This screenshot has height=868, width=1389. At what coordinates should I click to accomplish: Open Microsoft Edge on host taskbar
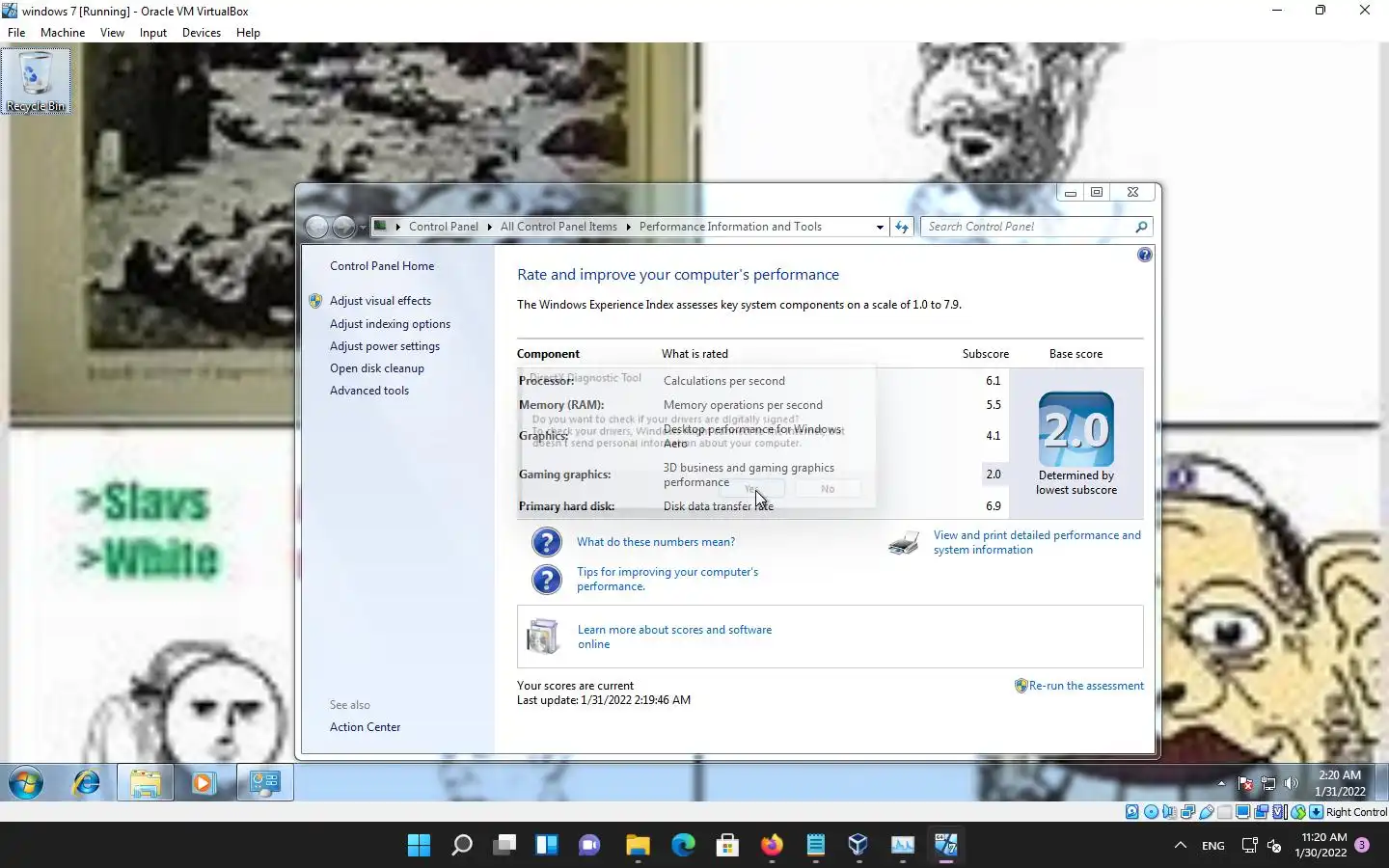tap(683, 846)
